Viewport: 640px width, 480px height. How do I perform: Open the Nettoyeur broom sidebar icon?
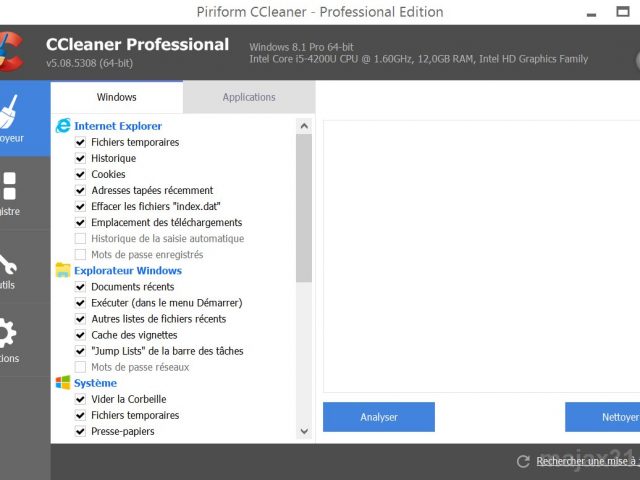pyautogui.click(x=9, y=112)
